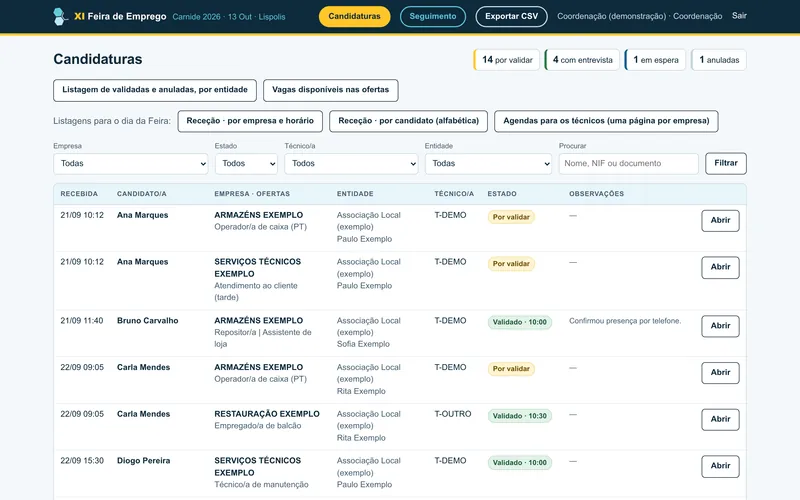This screenshot has width=800, height=500.
Task: Click the 21/09 11:40 received date
Action: [82, 321]
